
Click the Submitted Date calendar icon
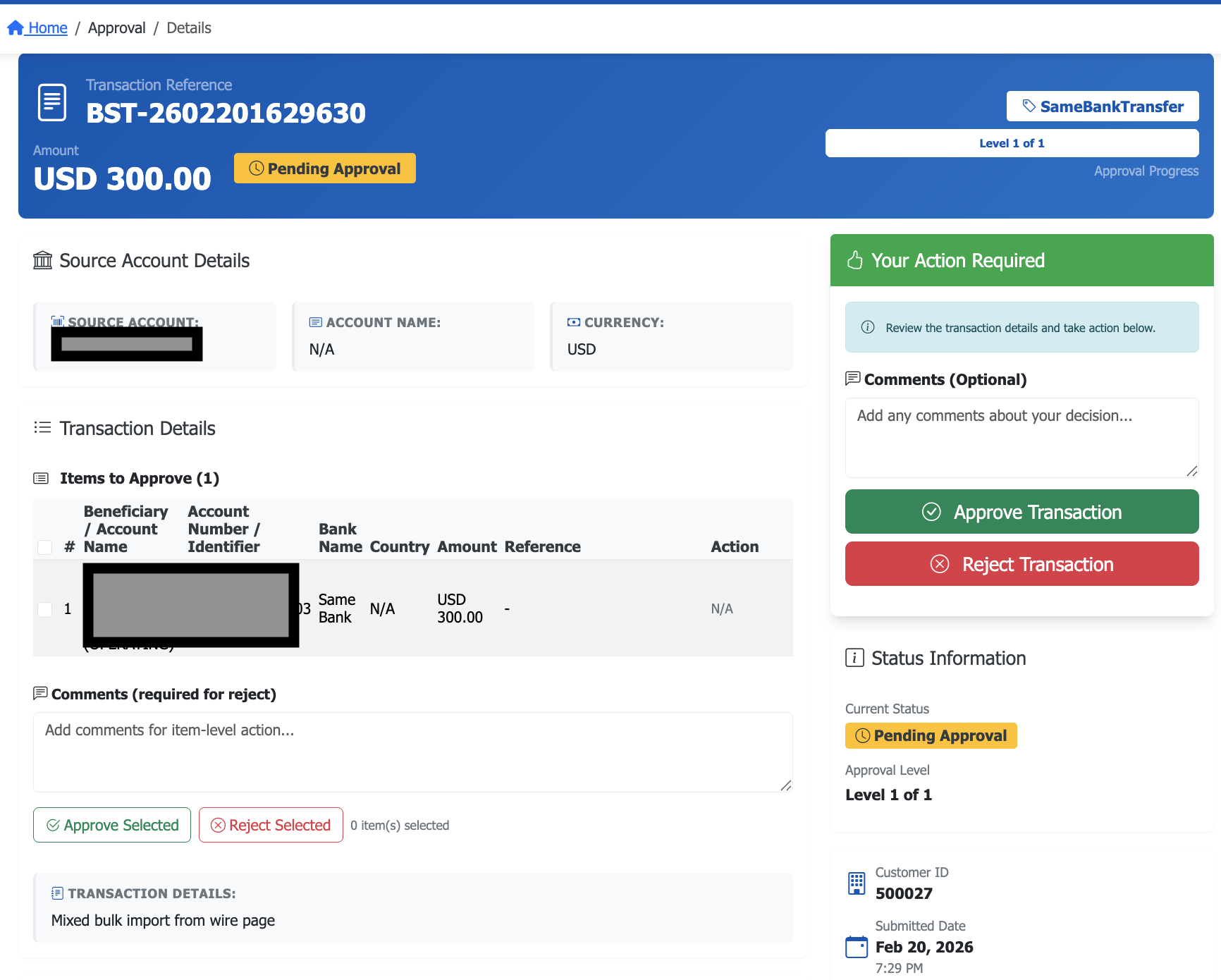click(857, 947)
